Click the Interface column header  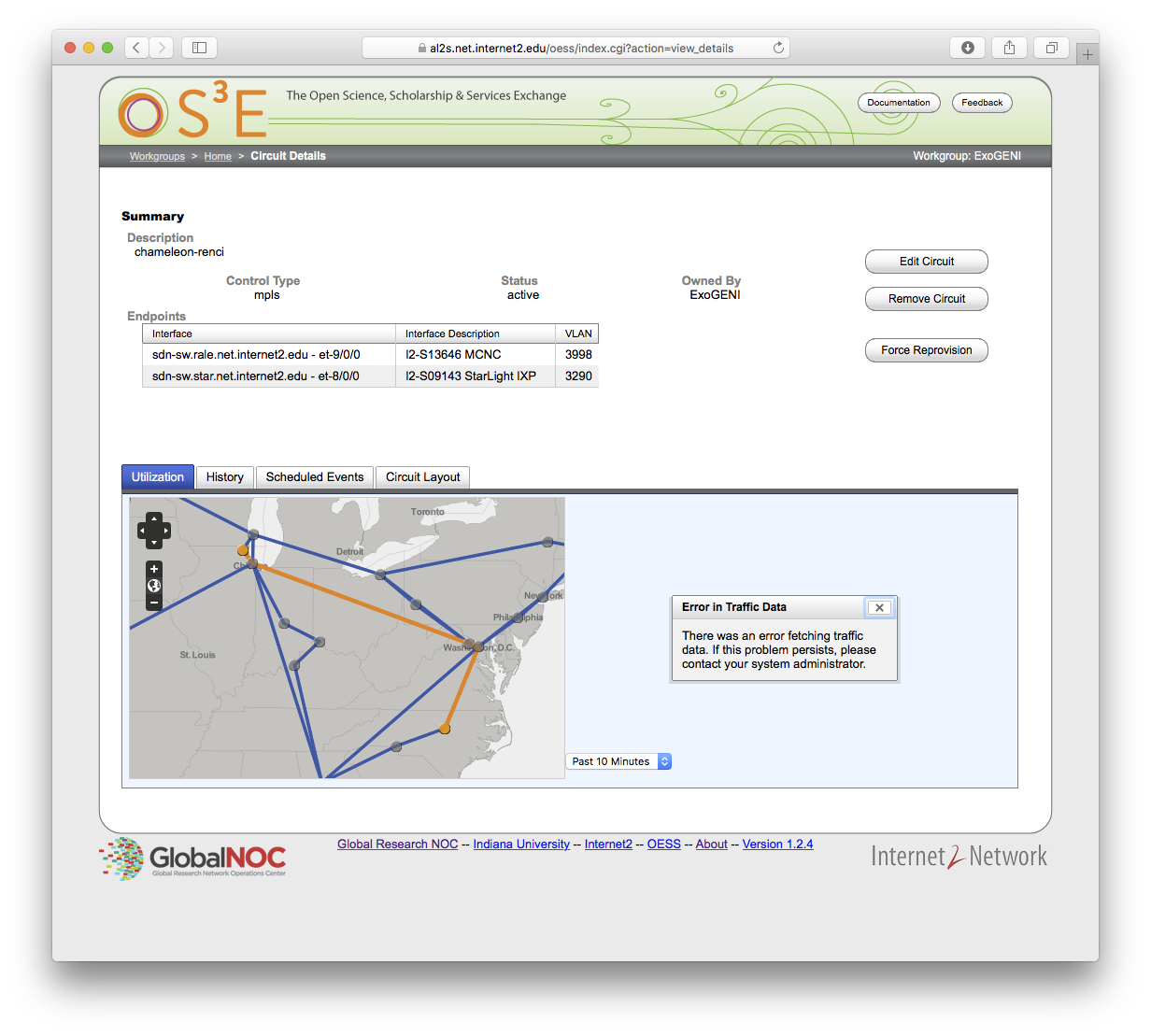[269, 334]
